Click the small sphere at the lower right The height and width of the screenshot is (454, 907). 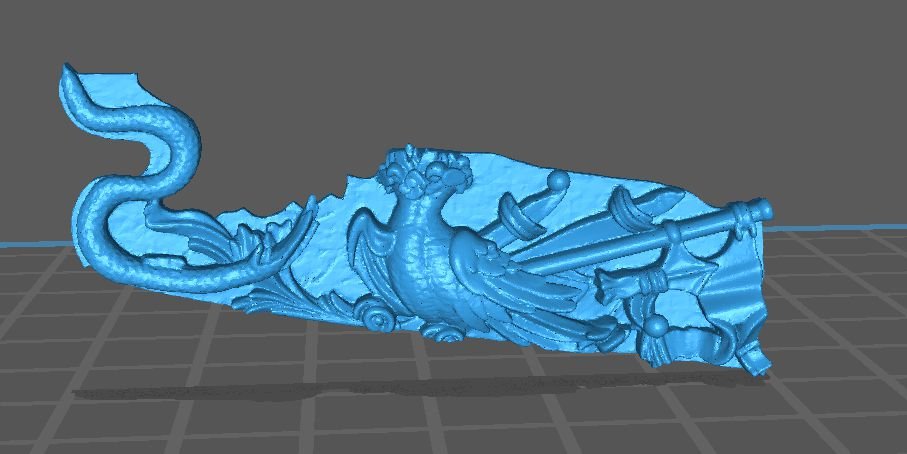[x=655, y=327]
